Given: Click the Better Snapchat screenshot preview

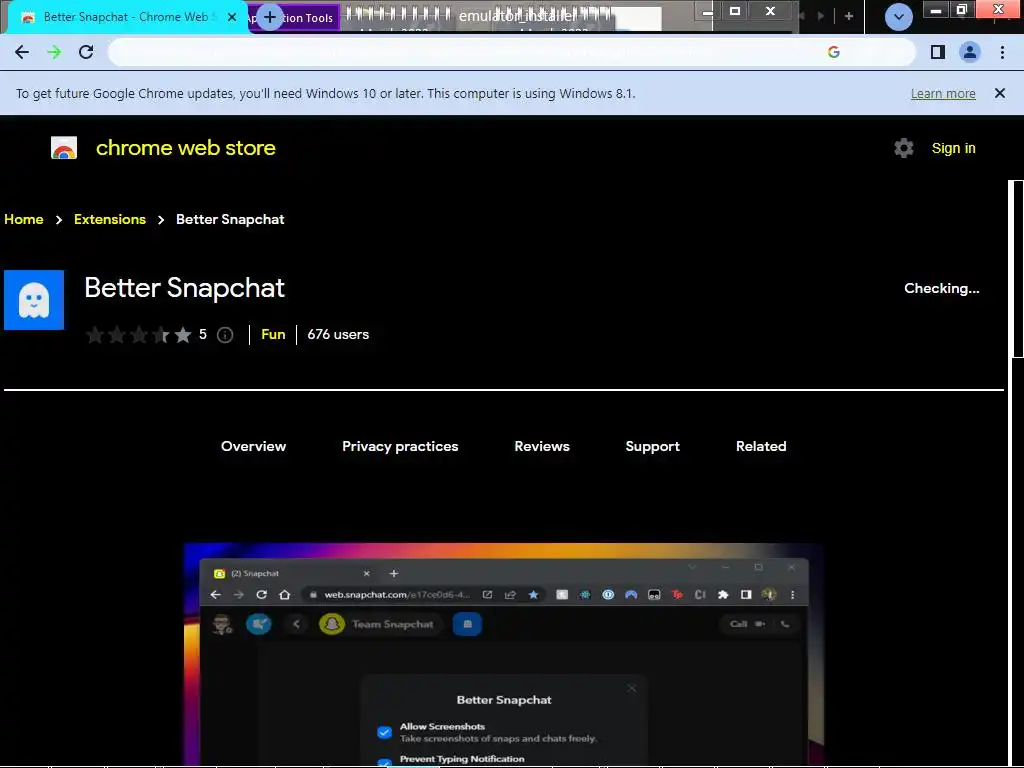Looking at the screenshot, I should coord(504,654).
